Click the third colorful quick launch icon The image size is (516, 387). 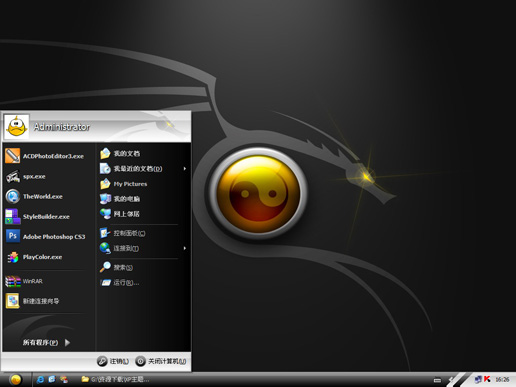64,379
